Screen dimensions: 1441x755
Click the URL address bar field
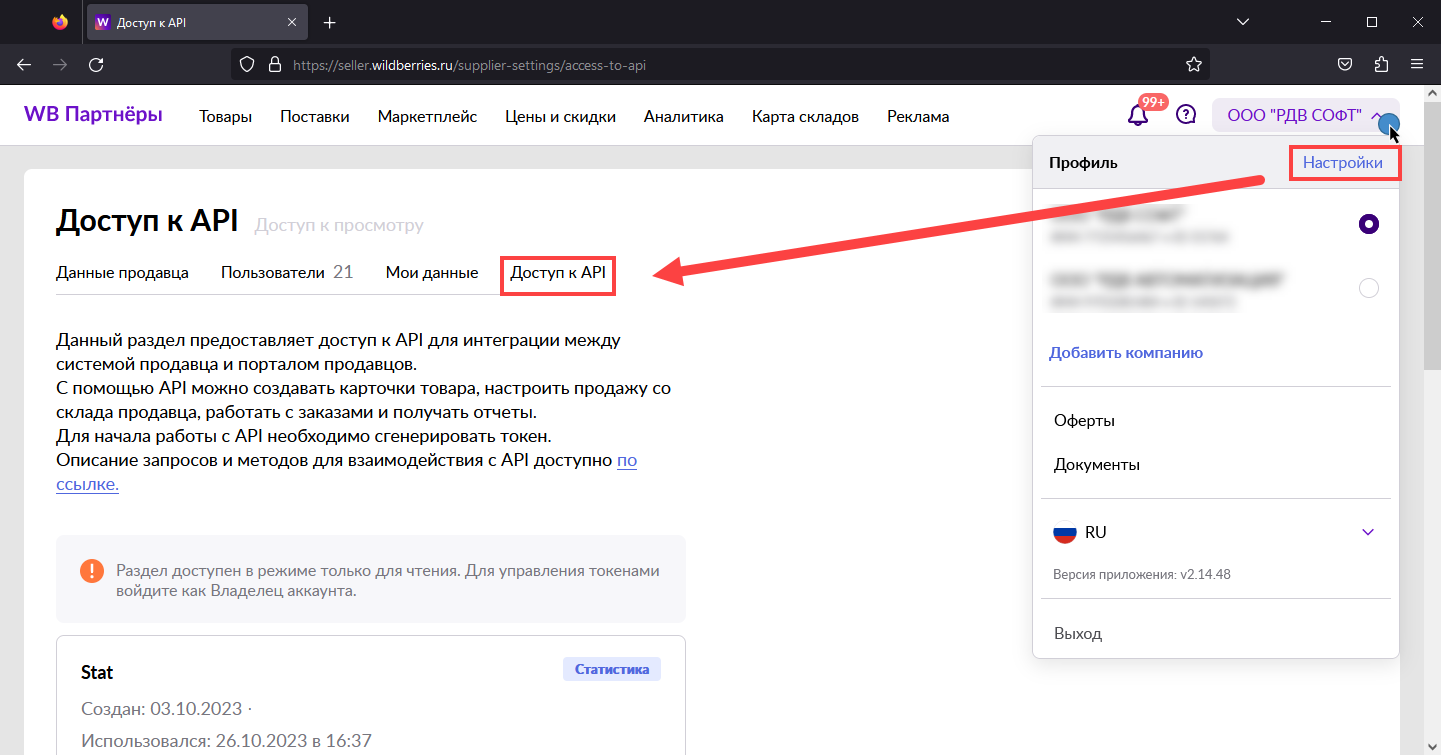(700, 65)
